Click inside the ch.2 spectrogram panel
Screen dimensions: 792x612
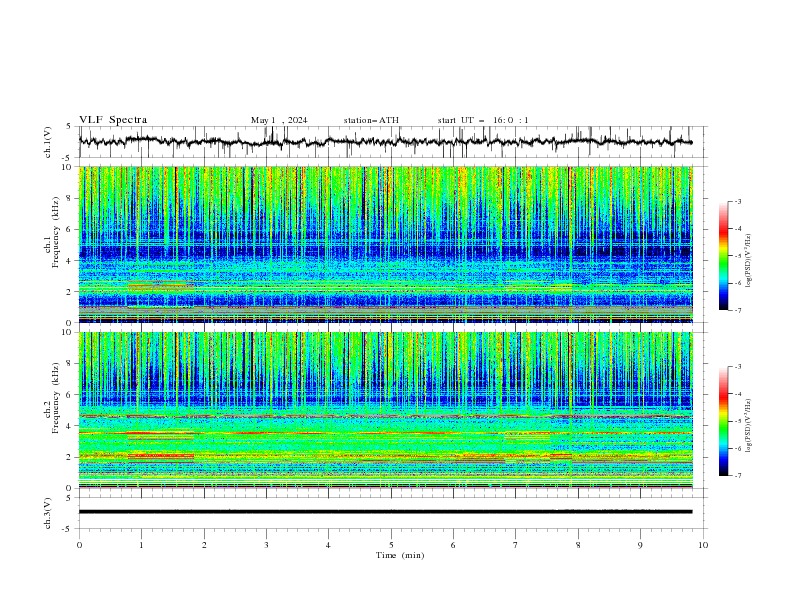coord(385,410)
